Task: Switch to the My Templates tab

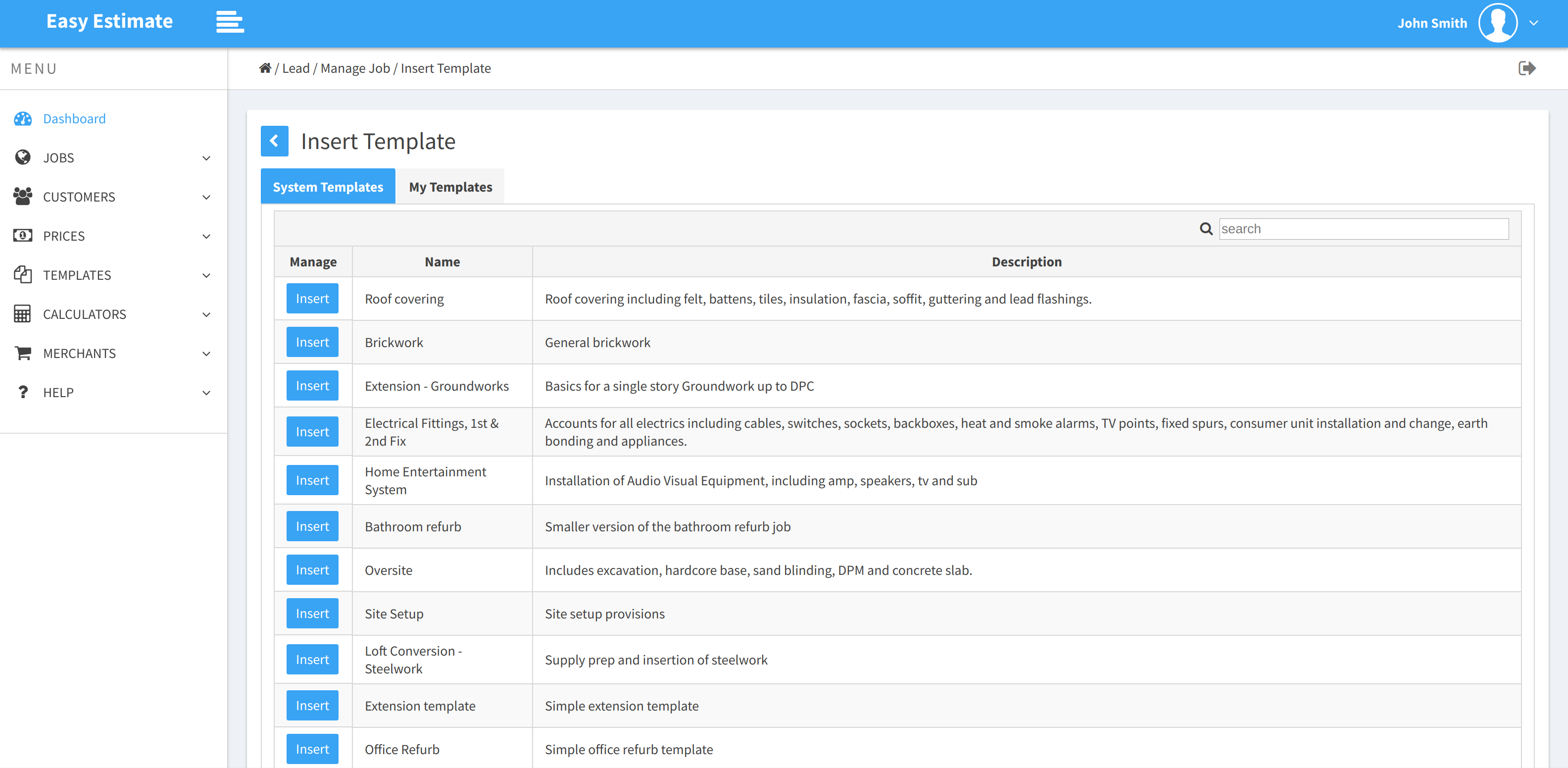Action: pos(450,186)
